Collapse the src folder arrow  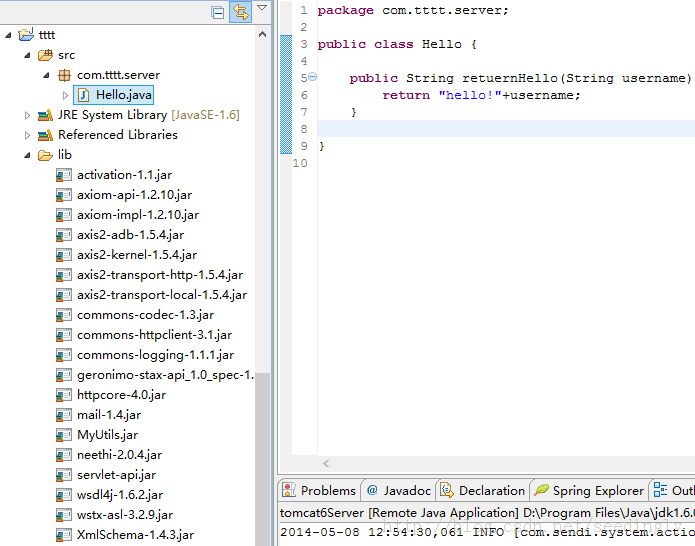27,55
